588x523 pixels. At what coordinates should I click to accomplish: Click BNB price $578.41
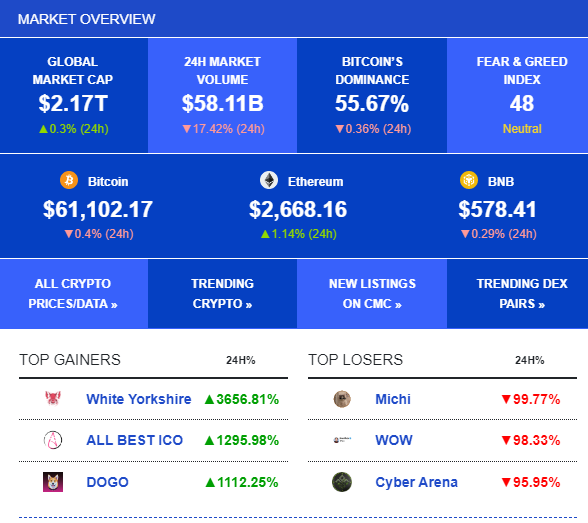pyautogui.click(x=497, y=209)
